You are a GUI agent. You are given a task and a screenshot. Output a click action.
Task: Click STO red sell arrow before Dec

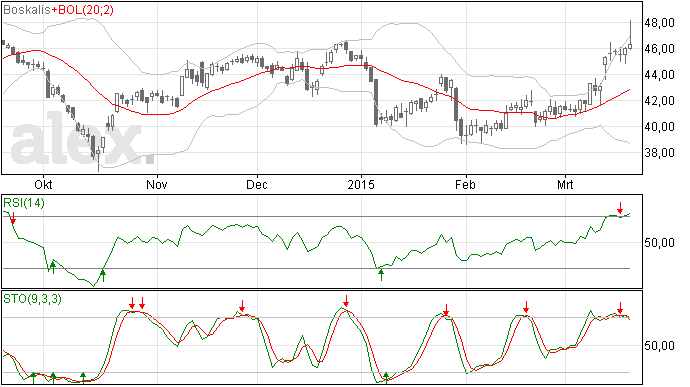(242, 306)
